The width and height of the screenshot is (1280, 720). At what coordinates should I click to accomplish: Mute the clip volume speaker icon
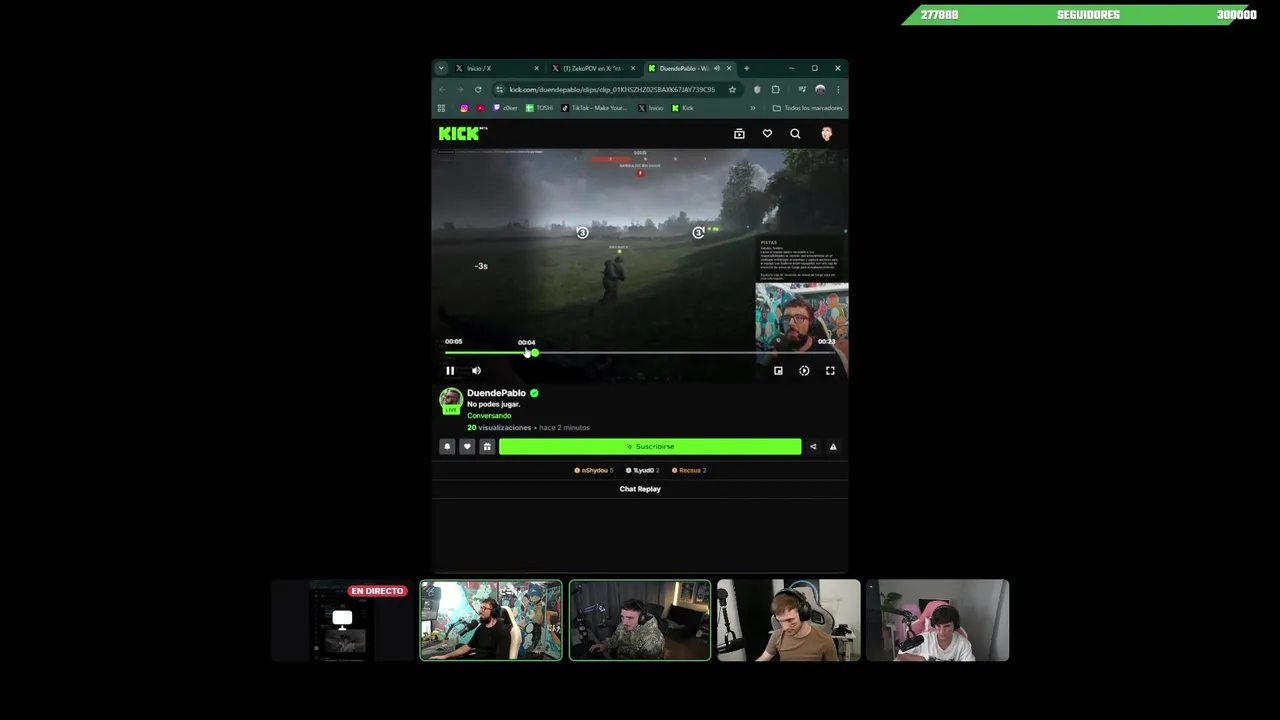pyautogui.click(x=476, y=371)
